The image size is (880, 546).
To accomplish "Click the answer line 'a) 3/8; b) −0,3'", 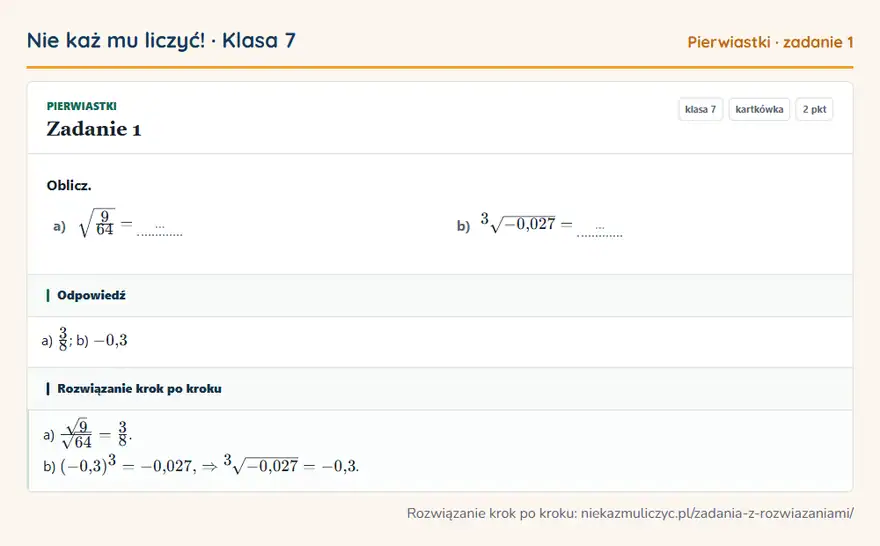I will pos(85,339).
